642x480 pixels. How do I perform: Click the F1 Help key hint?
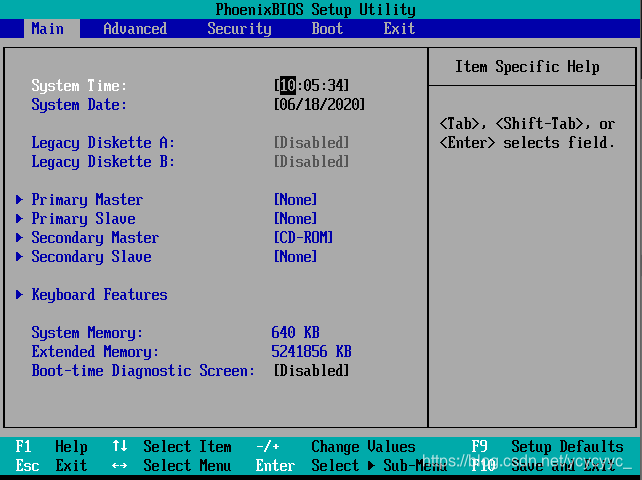coord(52,446)
